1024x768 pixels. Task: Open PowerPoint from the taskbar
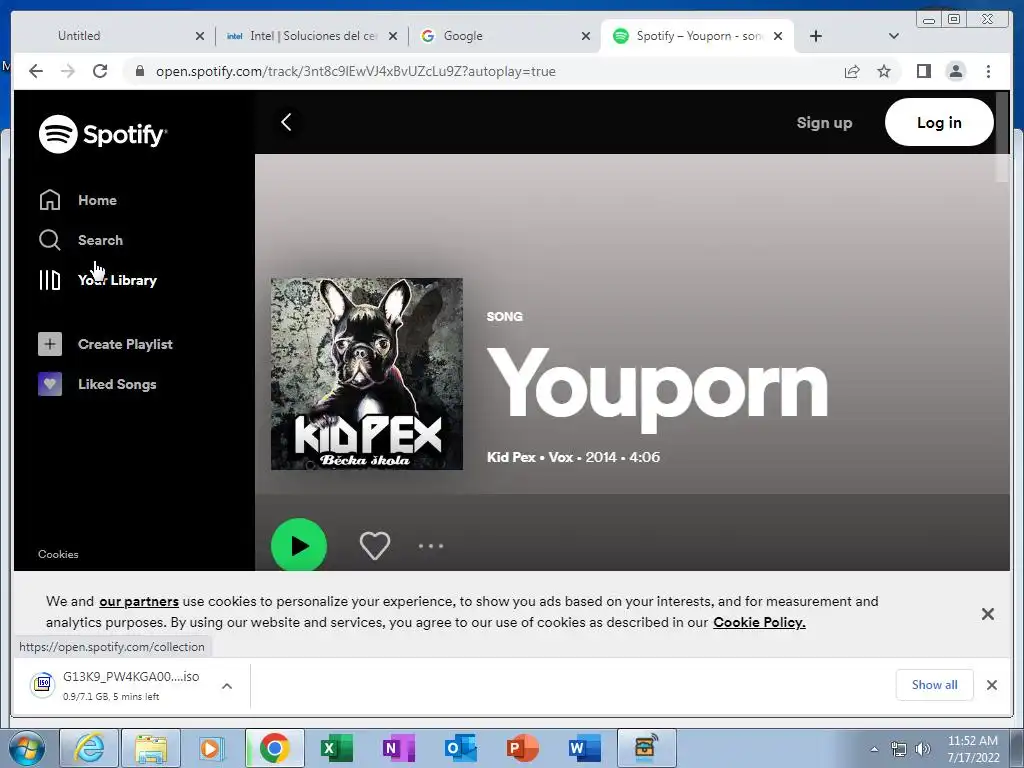[522, 748]
